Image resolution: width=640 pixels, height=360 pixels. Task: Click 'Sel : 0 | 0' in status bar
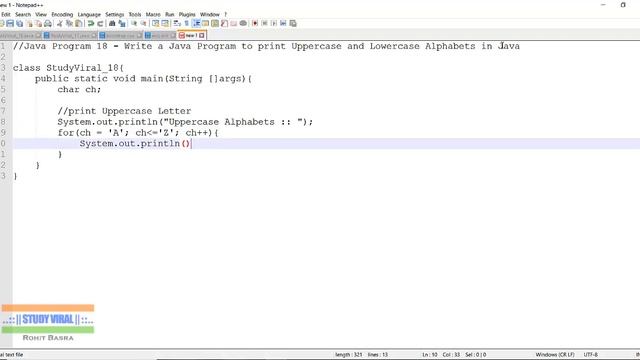476,355
